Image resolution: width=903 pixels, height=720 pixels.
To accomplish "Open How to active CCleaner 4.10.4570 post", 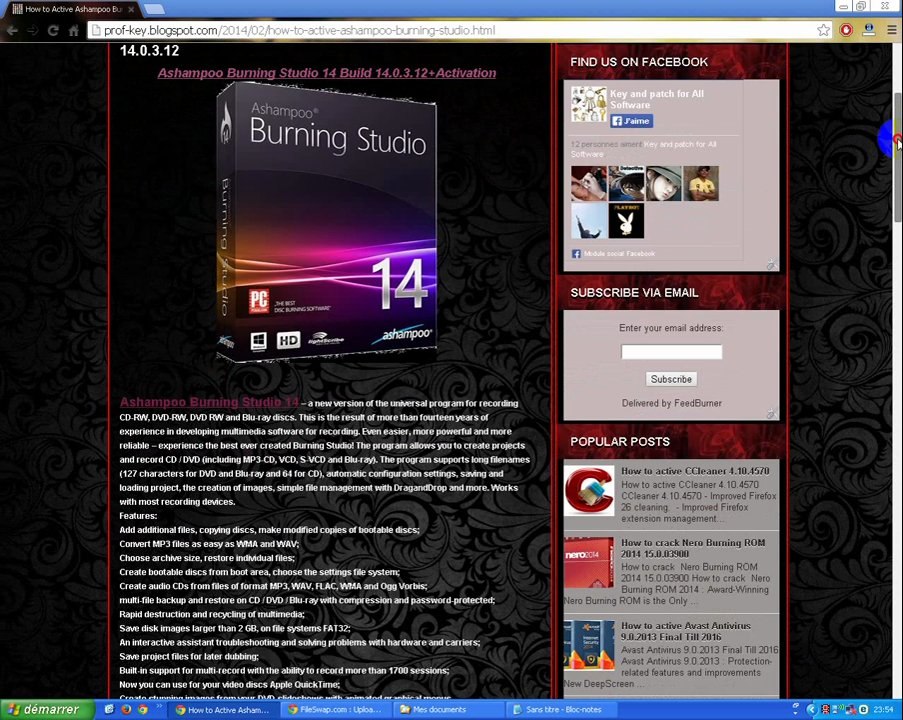I will pyautogui.click(x=695, y=471).
